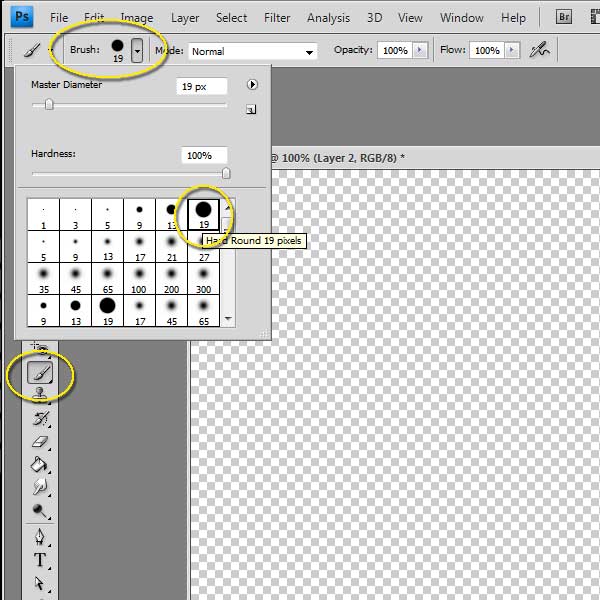Open the Flow slider arrow

pos(512,50)
